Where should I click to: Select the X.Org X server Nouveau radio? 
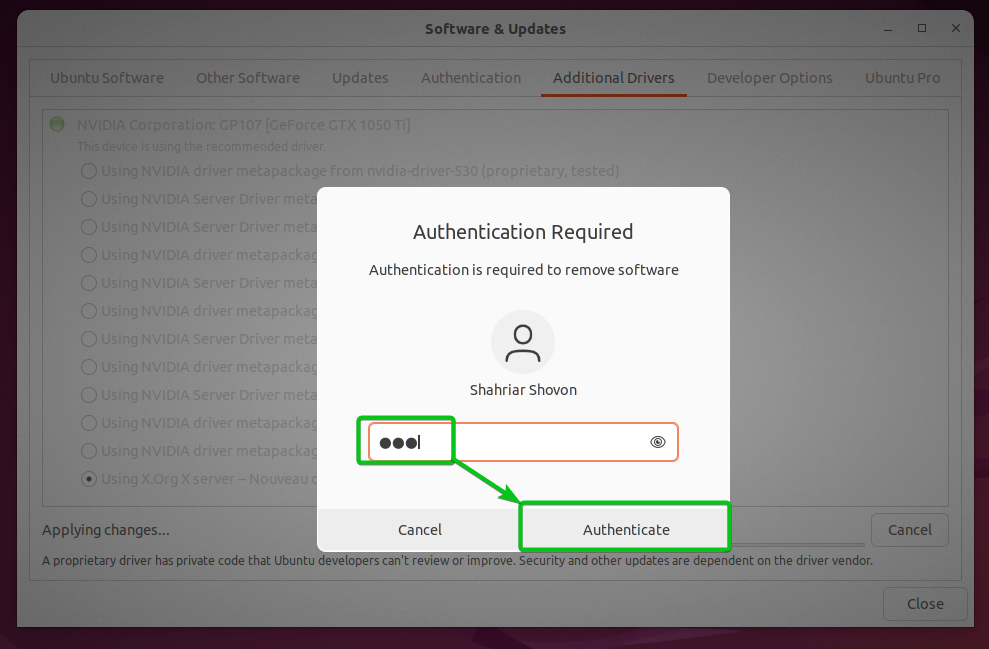click(89, 479)
